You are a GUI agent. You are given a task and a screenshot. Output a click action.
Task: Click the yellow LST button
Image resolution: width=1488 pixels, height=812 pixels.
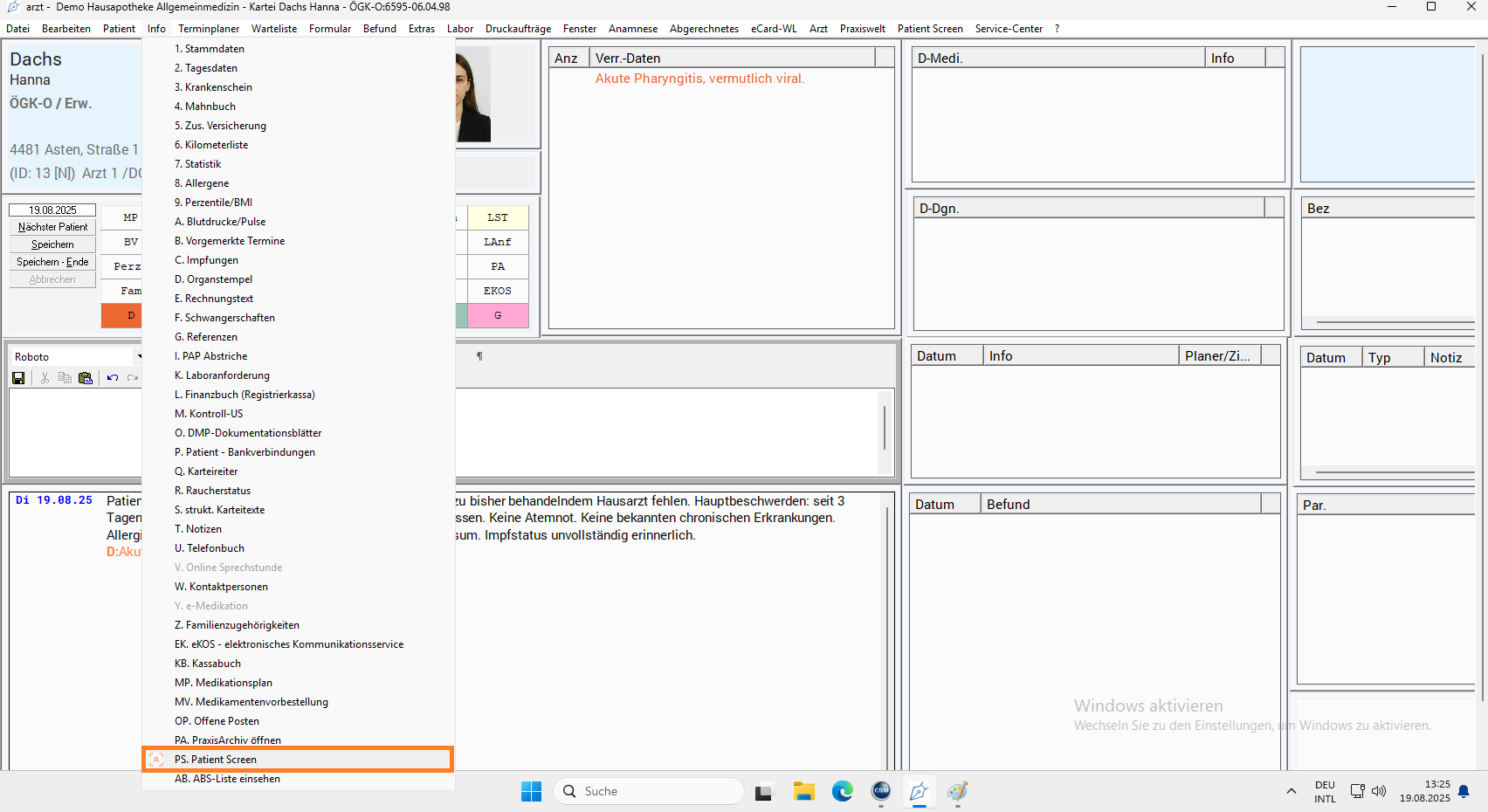click(498, 217)
